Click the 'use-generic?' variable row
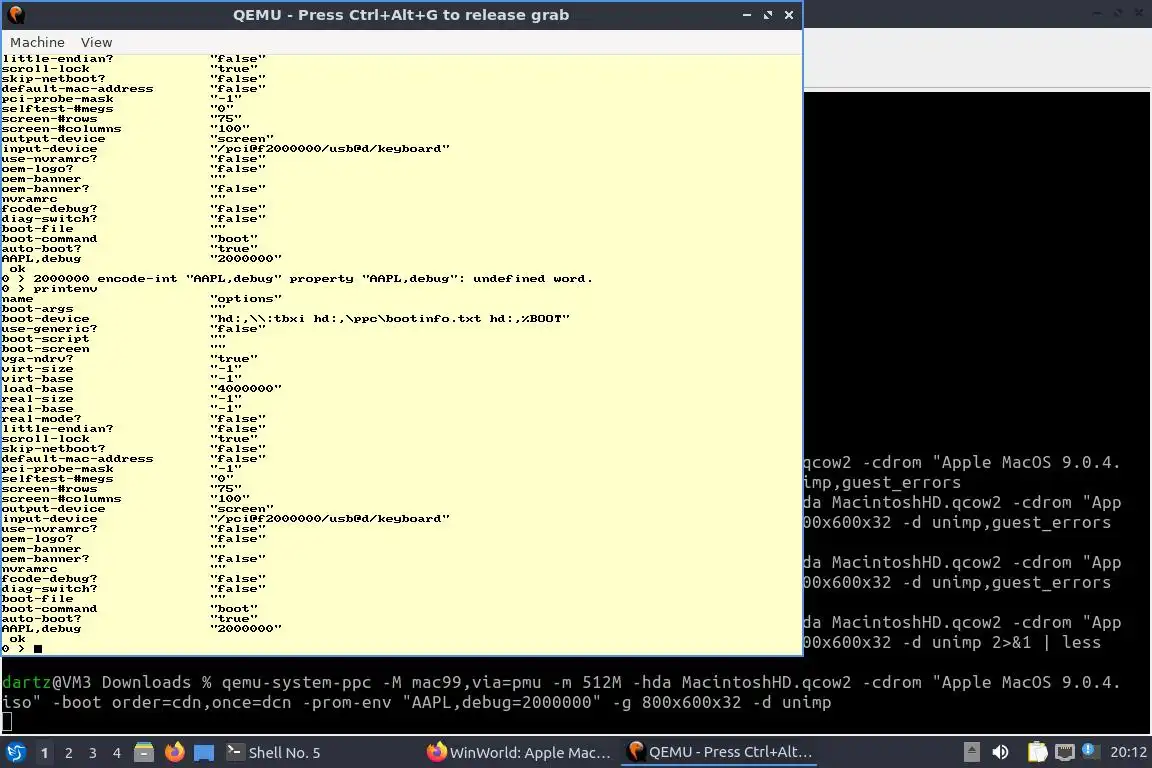1152x768 pixels. pos(134,329)
